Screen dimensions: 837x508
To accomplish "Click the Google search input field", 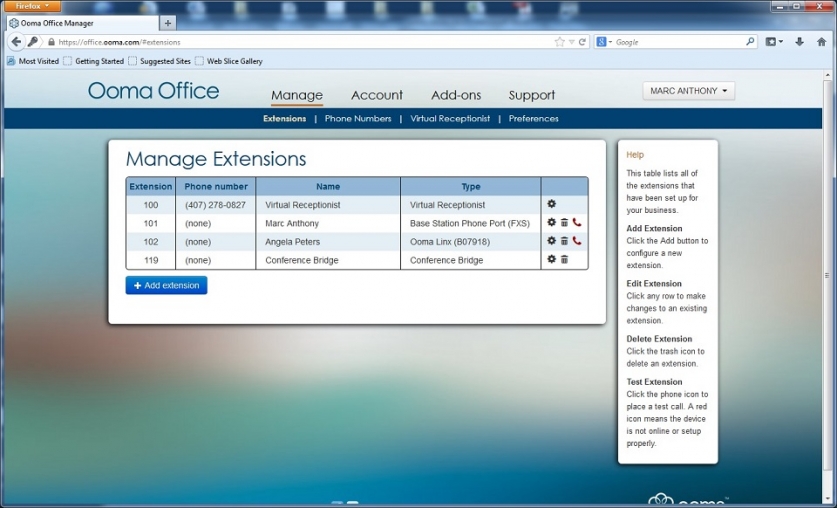I will coord(679,42).
